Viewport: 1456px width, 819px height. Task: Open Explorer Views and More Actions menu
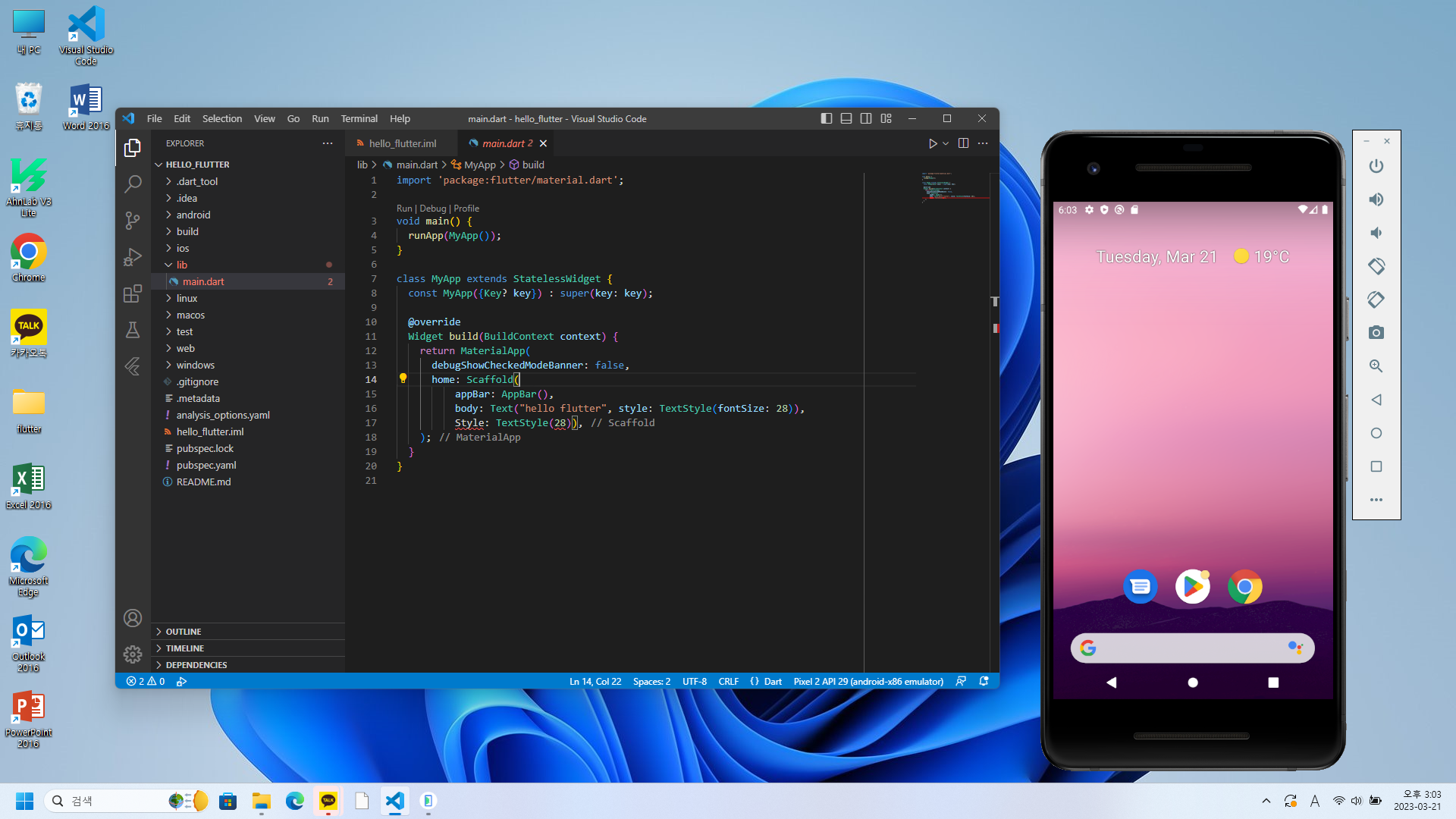pos(328,143)
